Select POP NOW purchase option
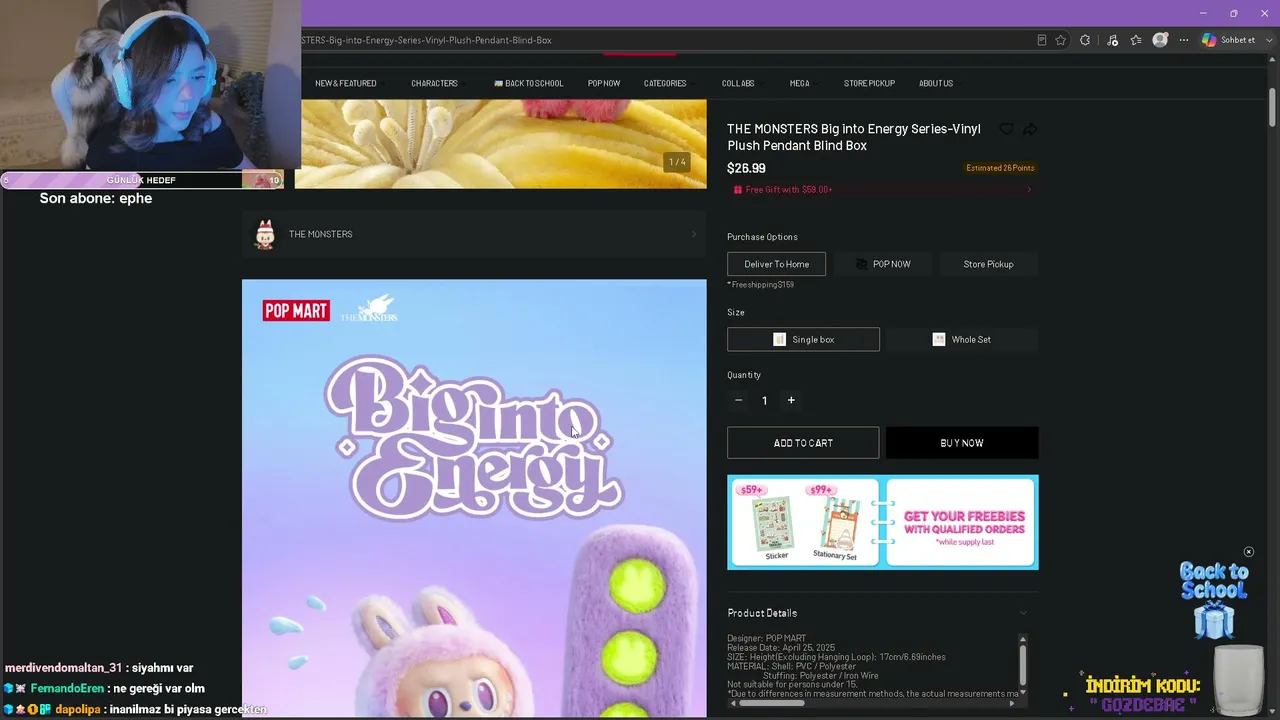This screenshot has width=1280, height=720. point(883,264)
